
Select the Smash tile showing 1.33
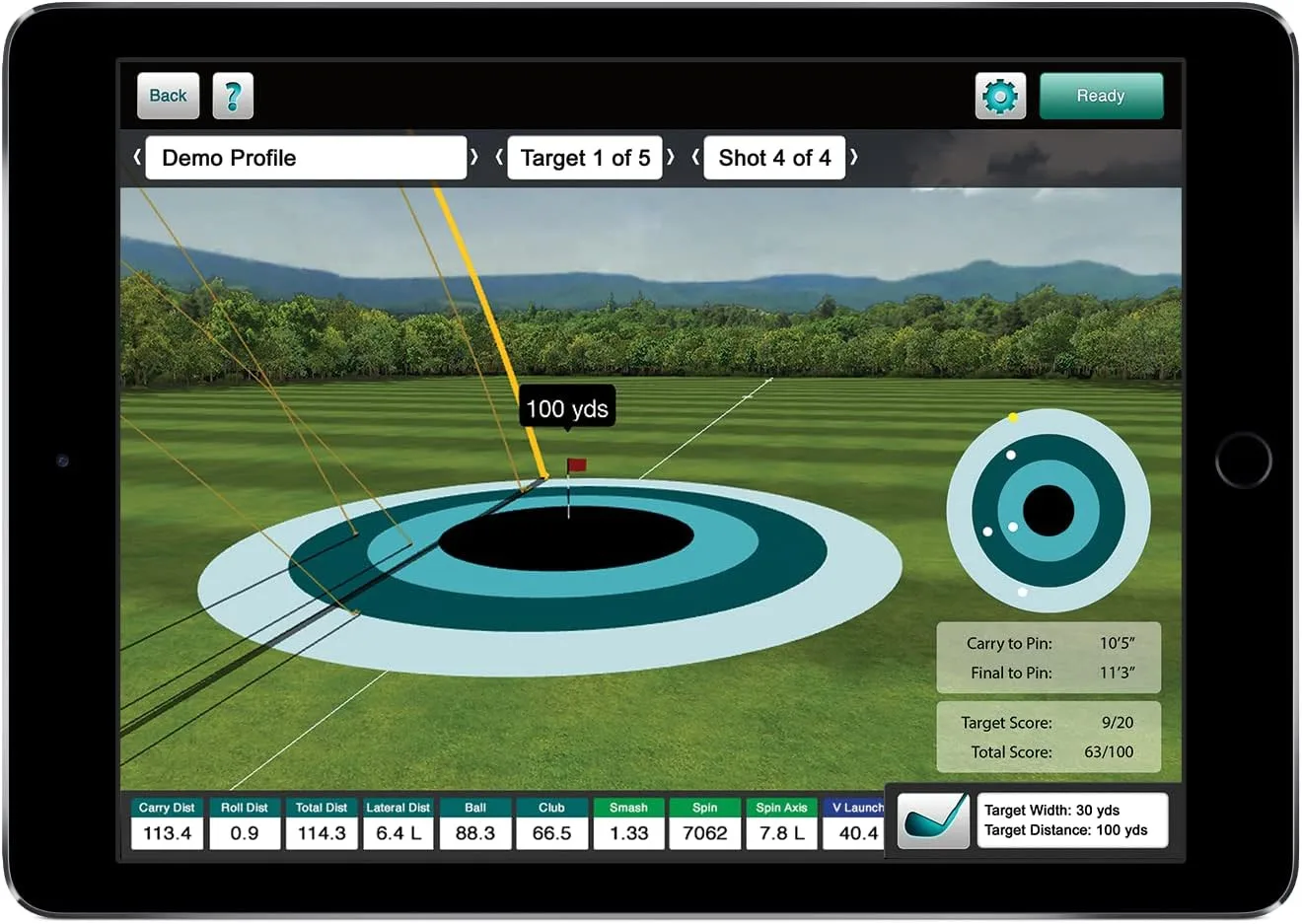pos(628,823)
